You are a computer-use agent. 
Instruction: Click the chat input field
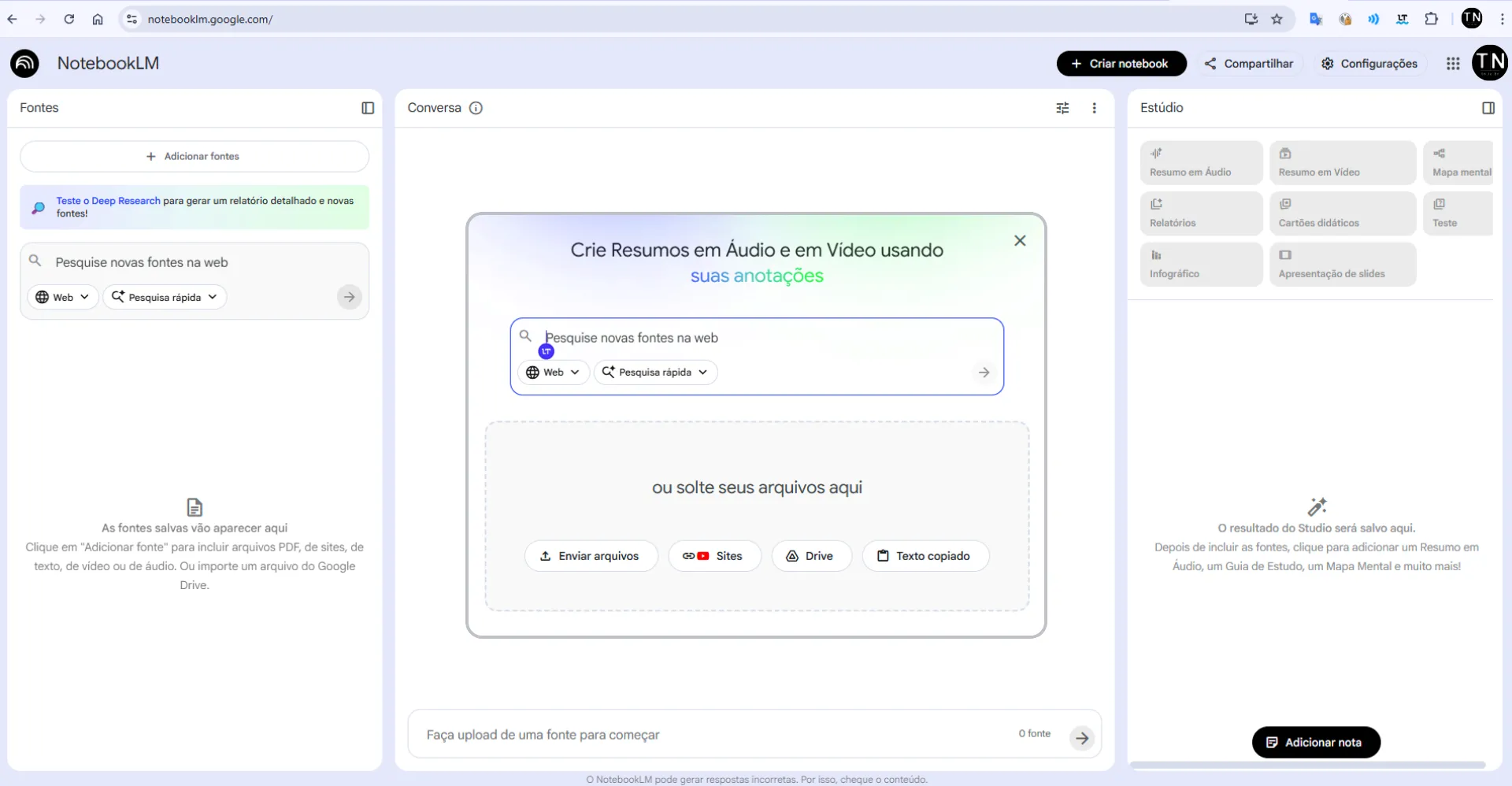[x=709, y=735]
